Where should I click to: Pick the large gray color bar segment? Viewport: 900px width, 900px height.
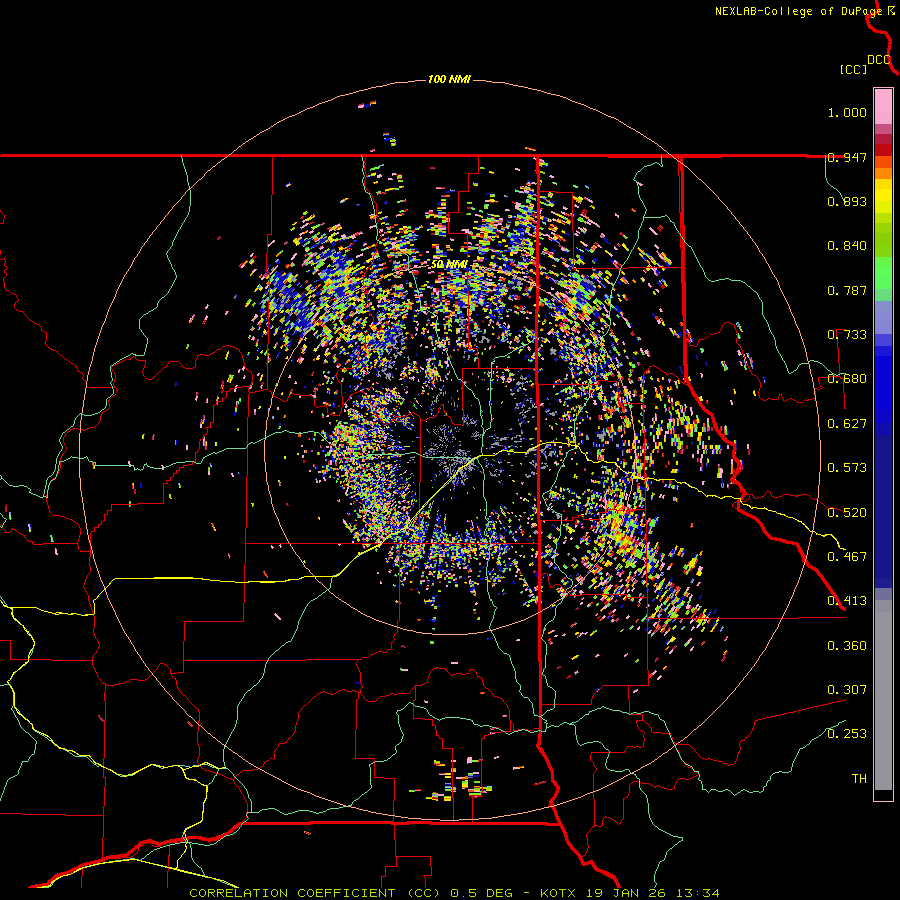[x=883, y=695]
